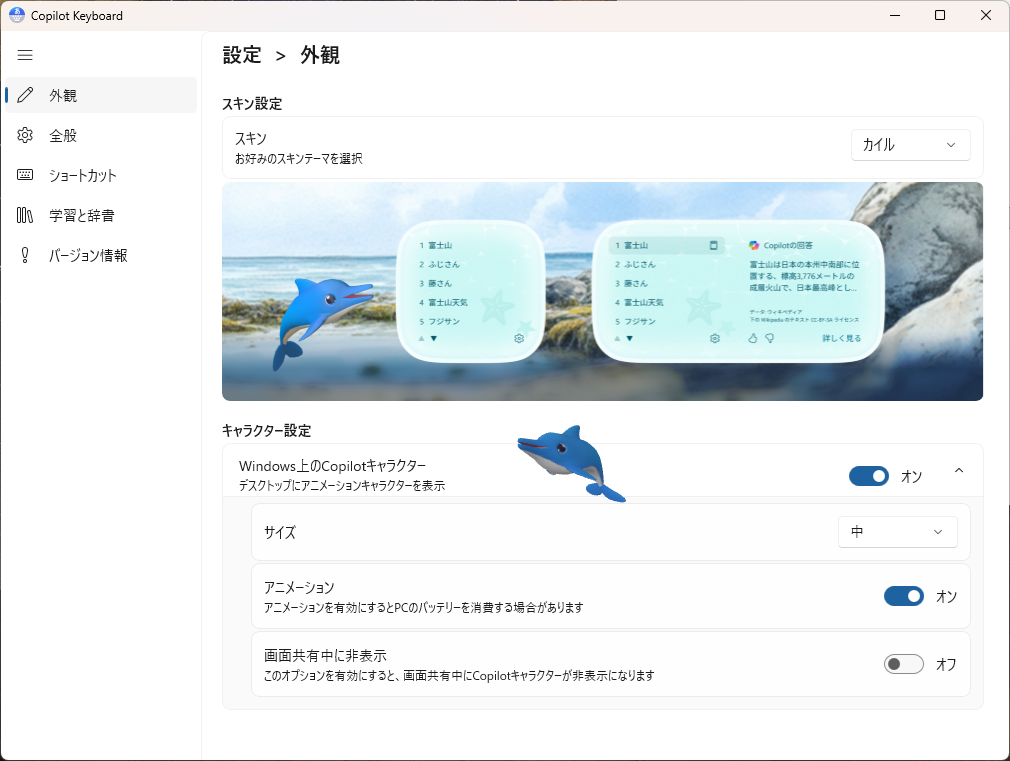1010x761 pixels.
Task: Maximize the Copilot Keyboard window
Action: click(940, 15)
